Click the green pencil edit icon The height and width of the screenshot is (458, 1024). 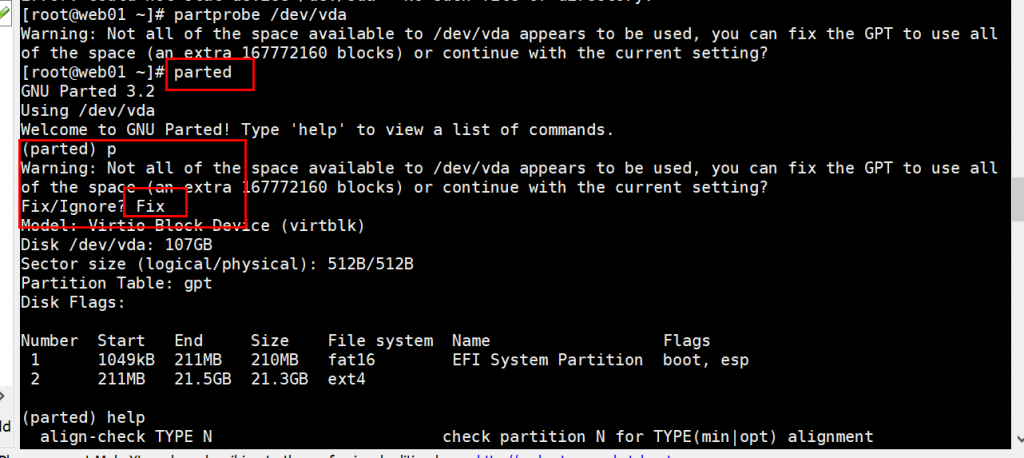[x=5, y=14]
